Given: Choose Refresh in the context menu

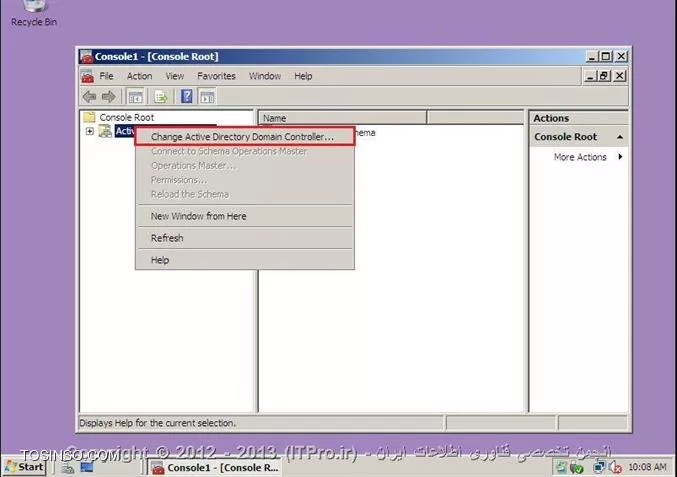Looking at the screenshot, I should click(245, 238).
